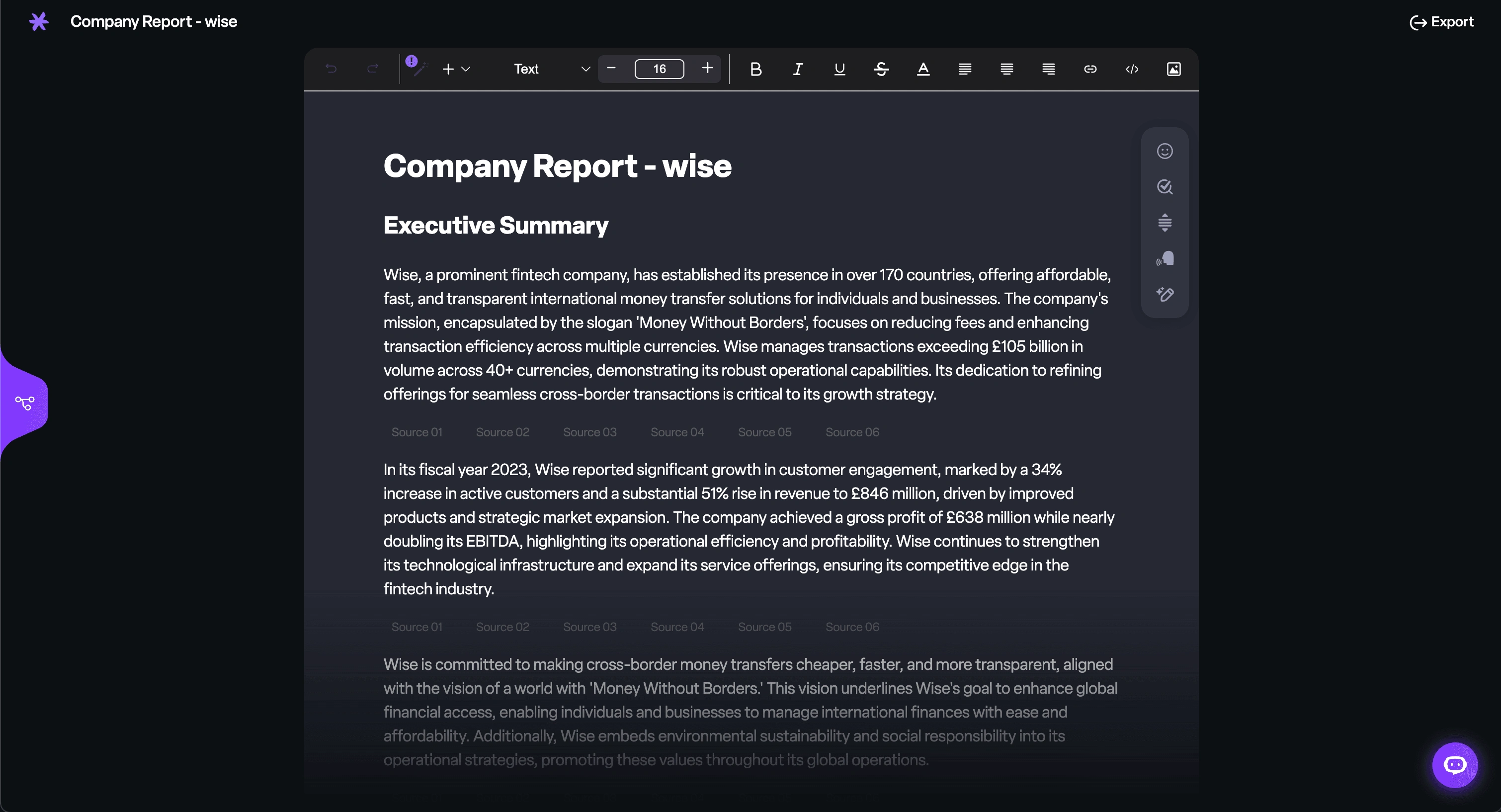Insert an image from toolbar

1174,69
